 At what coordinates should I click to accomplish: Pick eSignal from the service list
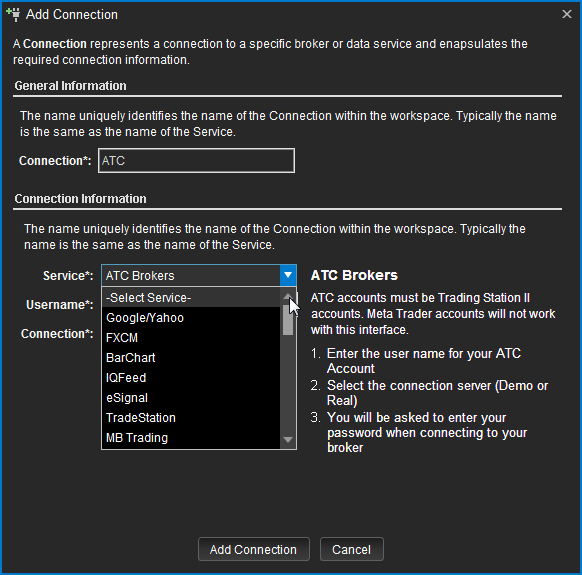191,398
